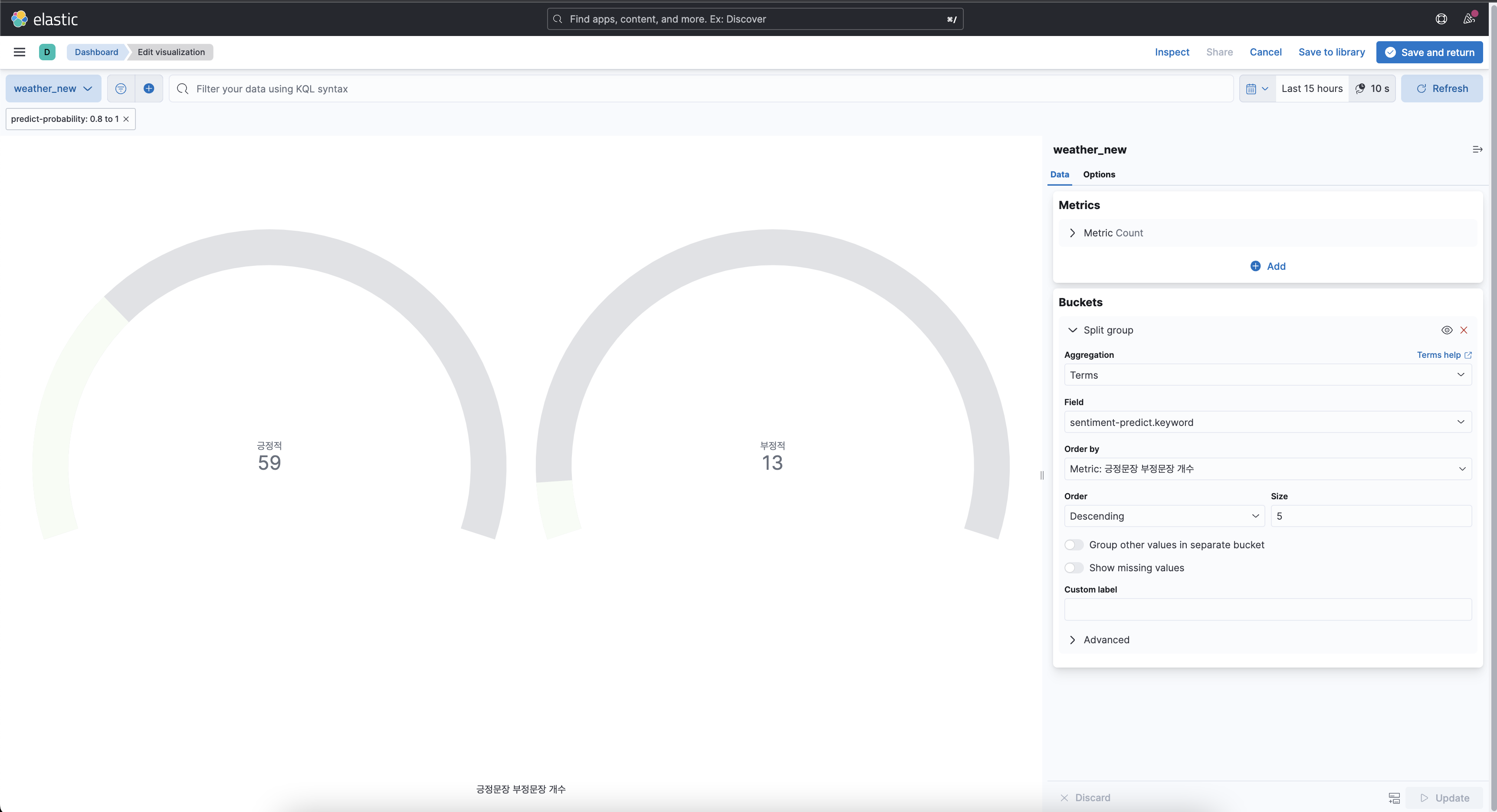Open the help menu icon
This screenshot has width=1497, height=812.
point(1441,19)
